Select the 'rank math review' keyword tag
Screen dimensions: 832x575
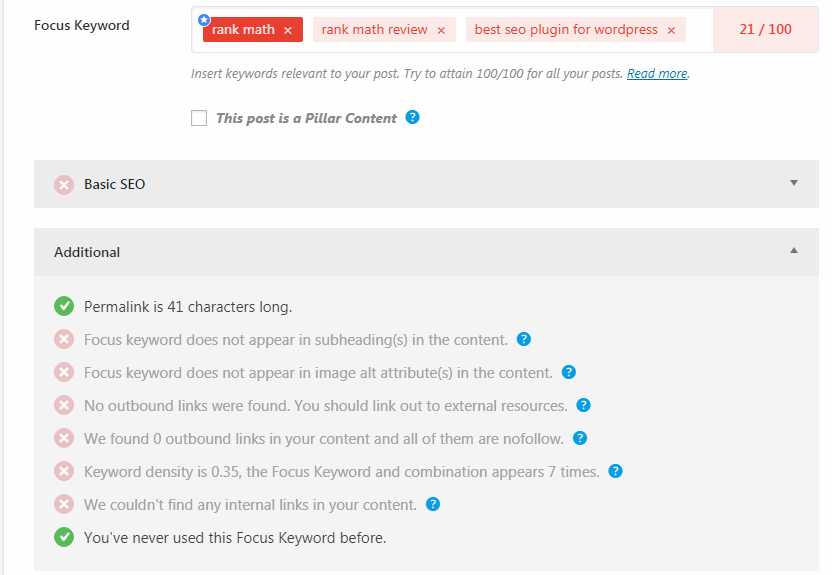(x=374, y=30)
